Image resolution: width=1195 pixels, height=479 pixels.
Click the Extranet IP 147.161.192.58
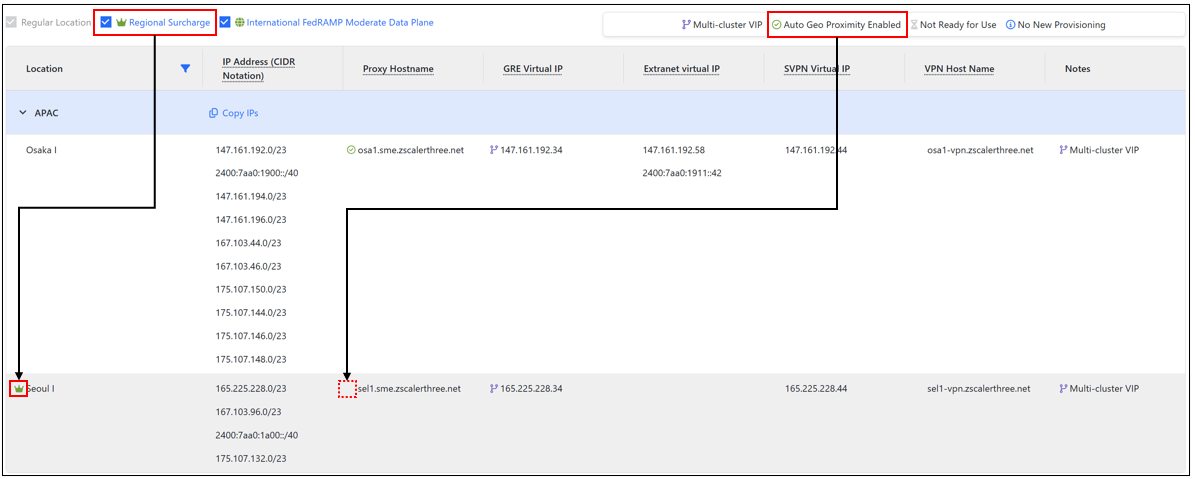pyautogui.click(x=674, y=150)
